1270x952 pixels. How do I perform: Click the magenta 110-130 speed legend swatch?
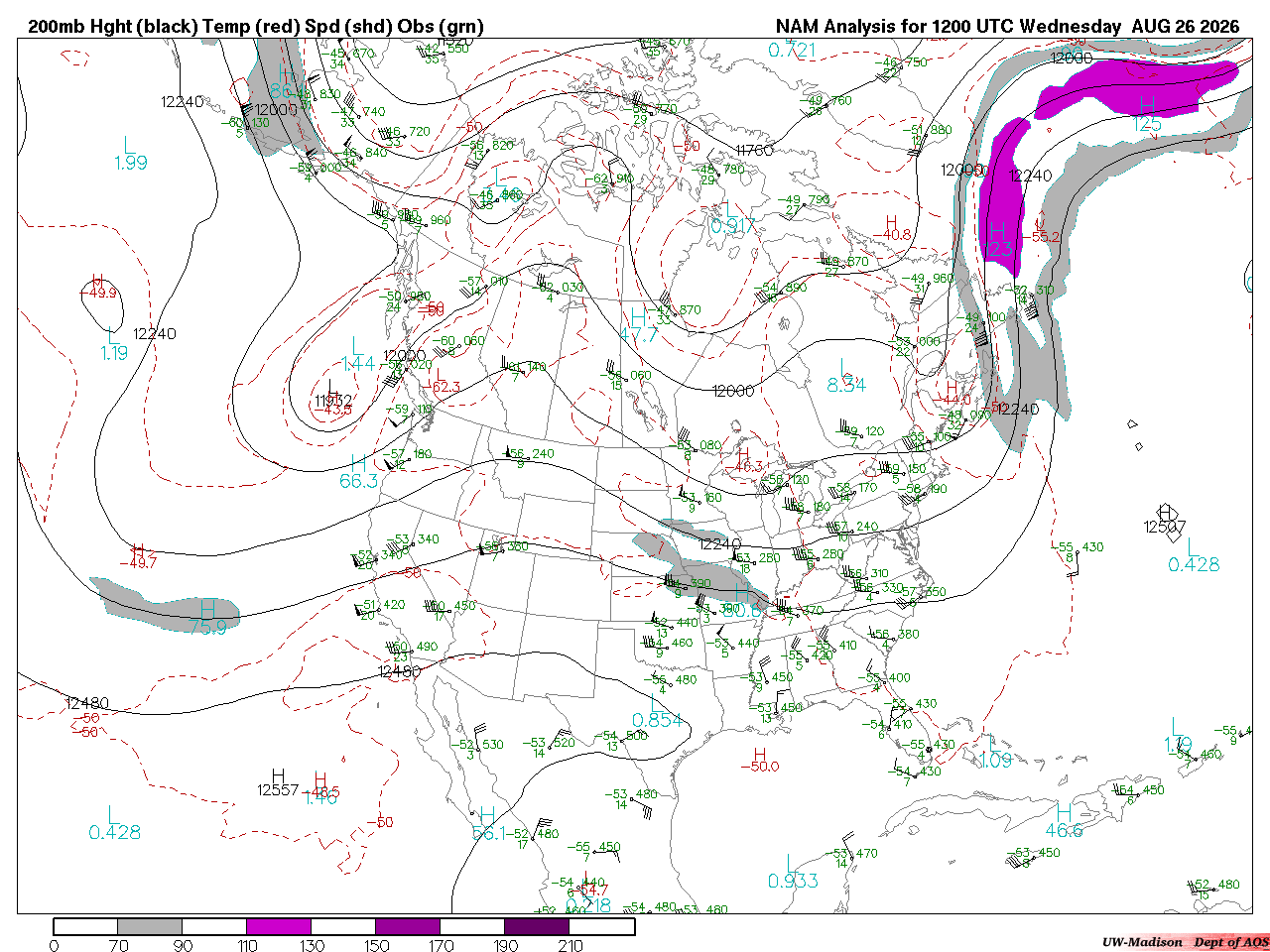[279, 926]
